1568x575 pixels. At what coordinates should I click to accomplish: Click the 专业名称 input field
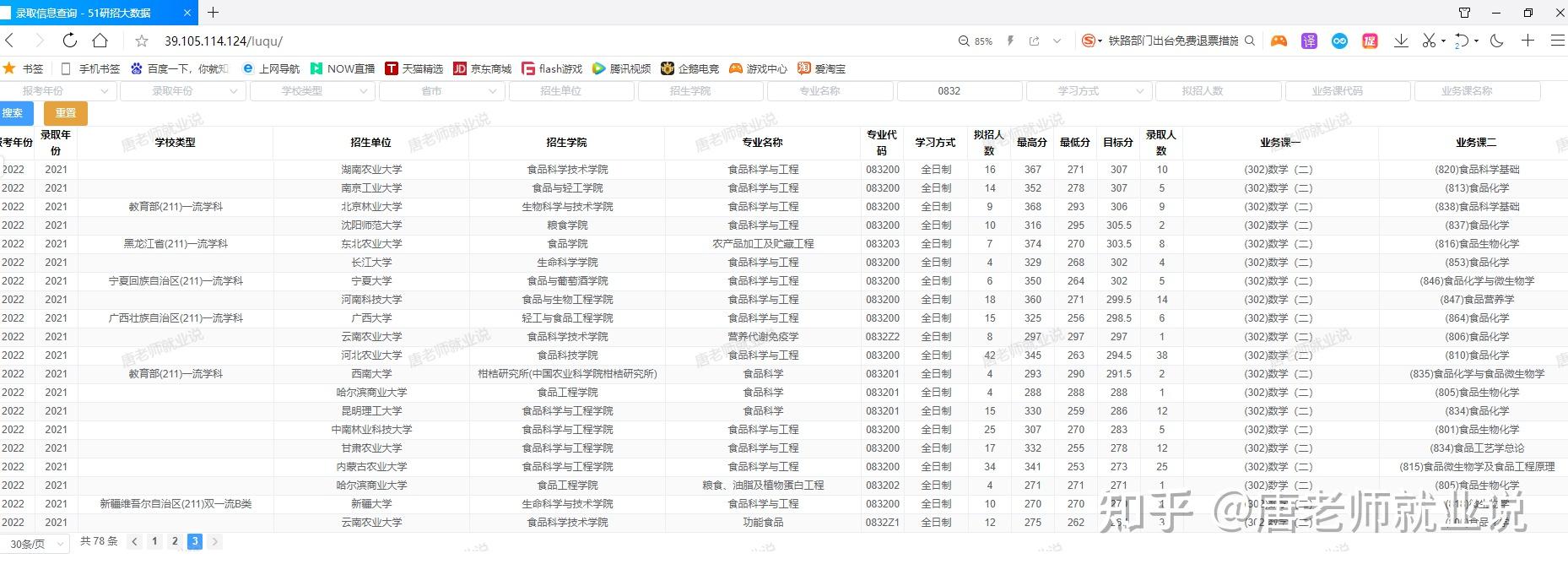tap(830, 91)
